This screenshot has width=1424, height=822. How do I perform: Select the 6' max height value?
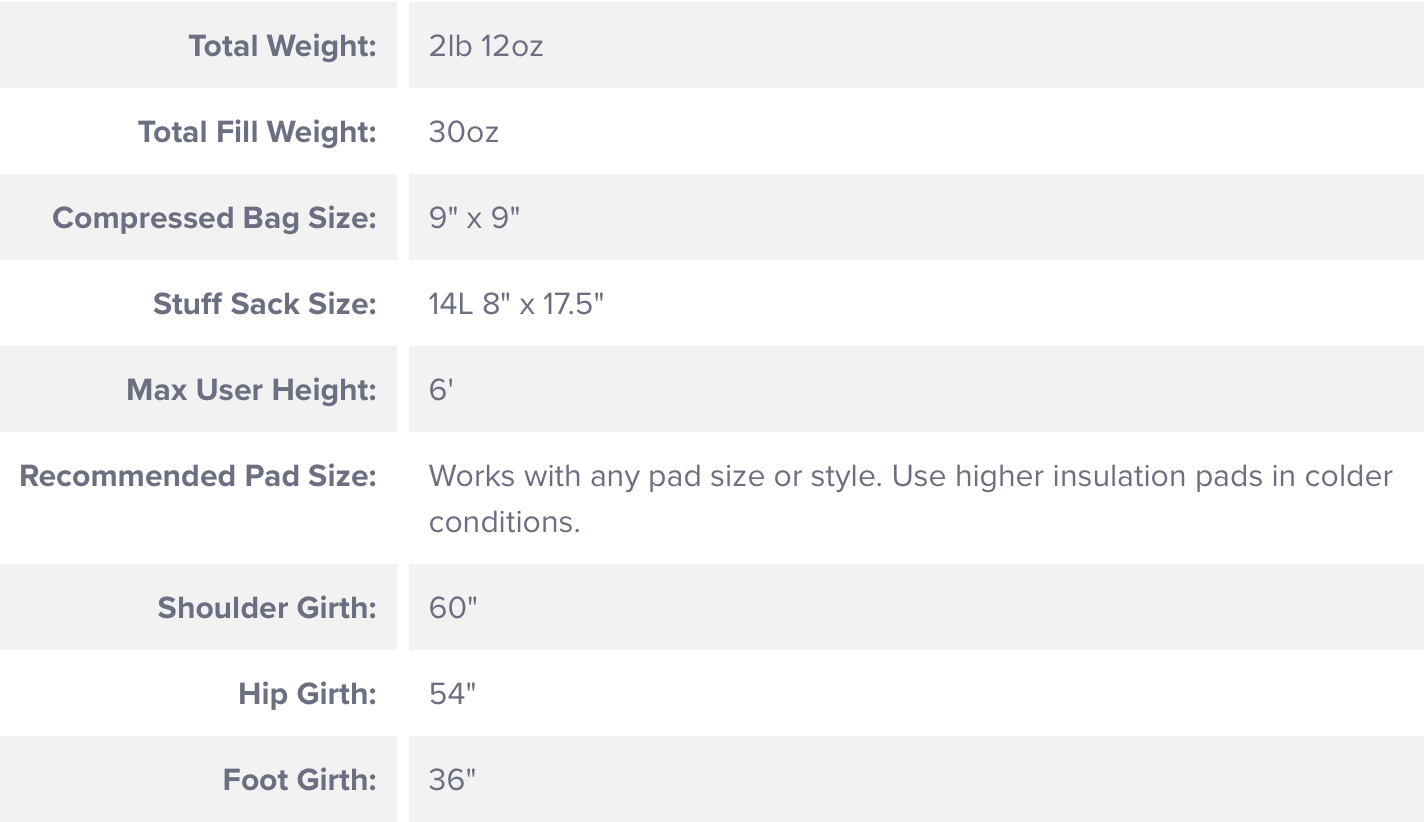pyautogui.click(x=441, y=390)
